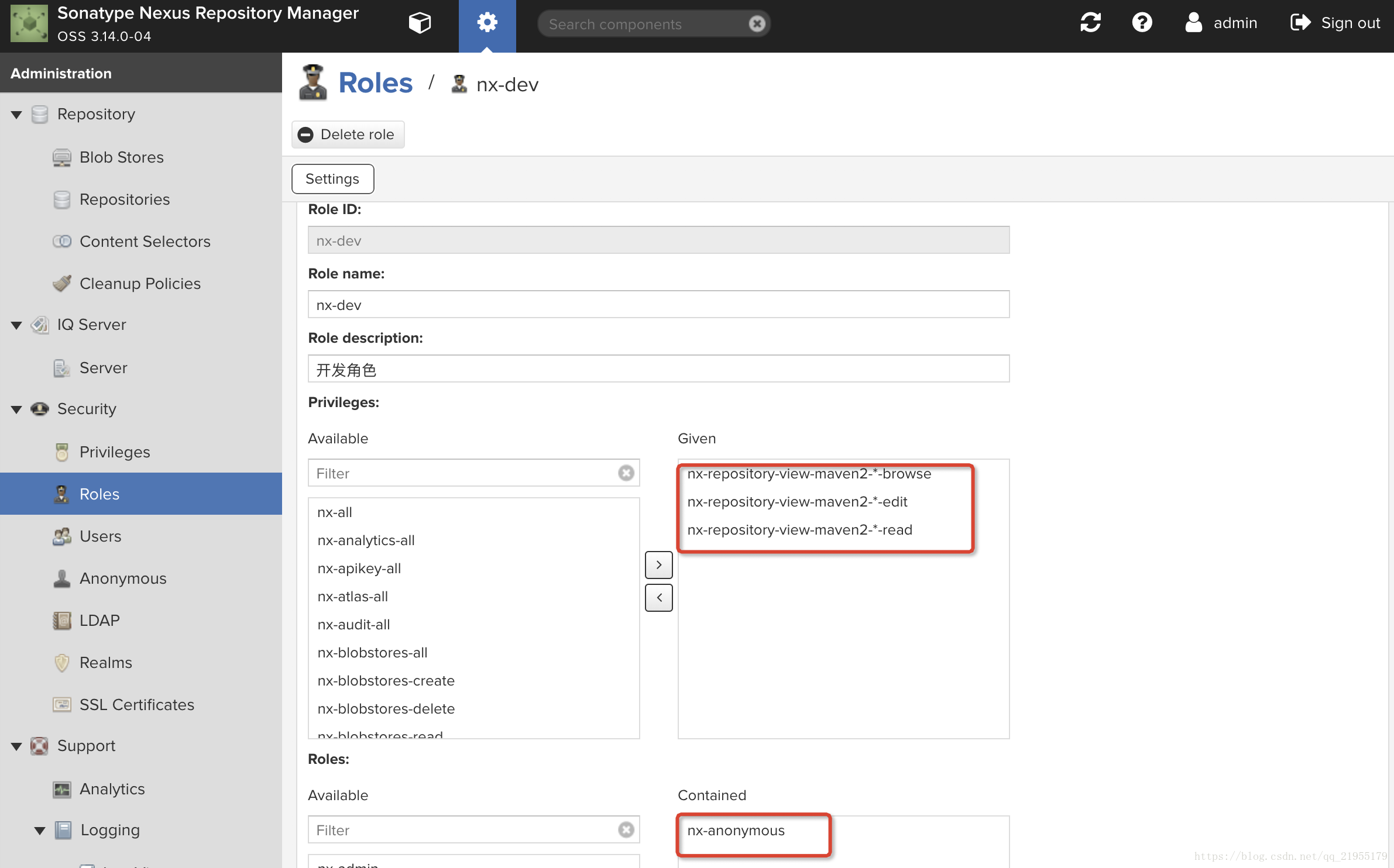1394x868 pixels.
Task: Collapse the IQ Server tree node
Action: pyautogui.click(x=16, y=325)
